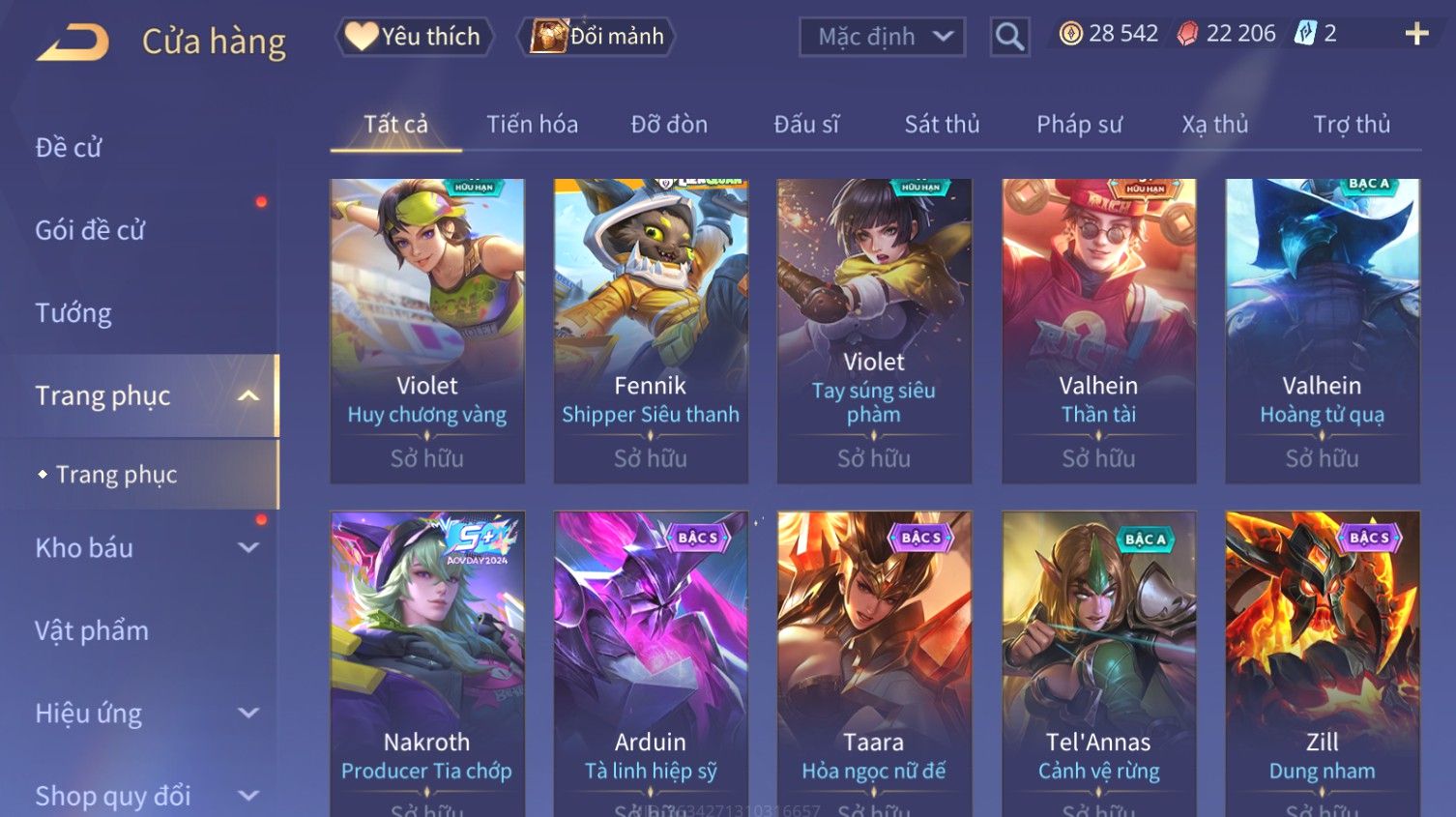Viewport: 1456px width, 817px height.
Task: Collapse the Trang phục sidebar section
Action: [248, 395]
